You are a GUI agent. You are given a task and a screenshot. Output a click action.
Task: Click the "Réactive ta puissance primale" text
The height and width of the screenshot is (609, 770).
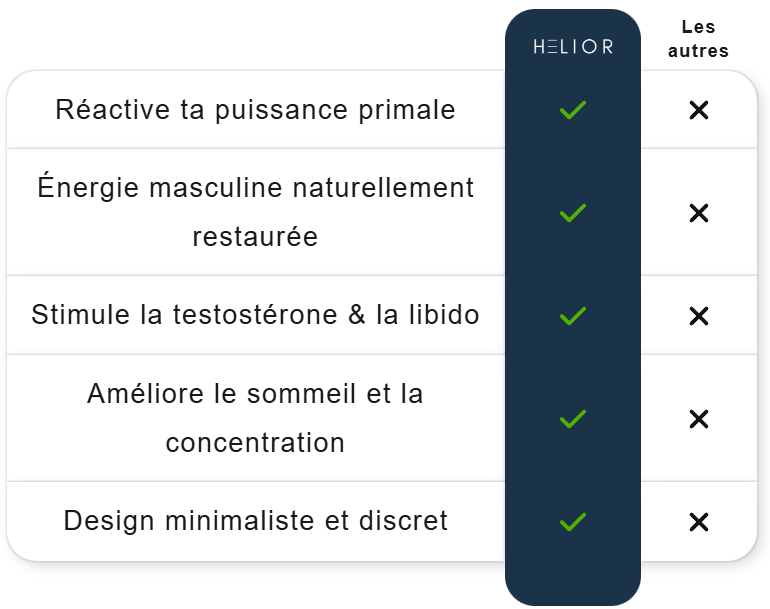(255, 109)
